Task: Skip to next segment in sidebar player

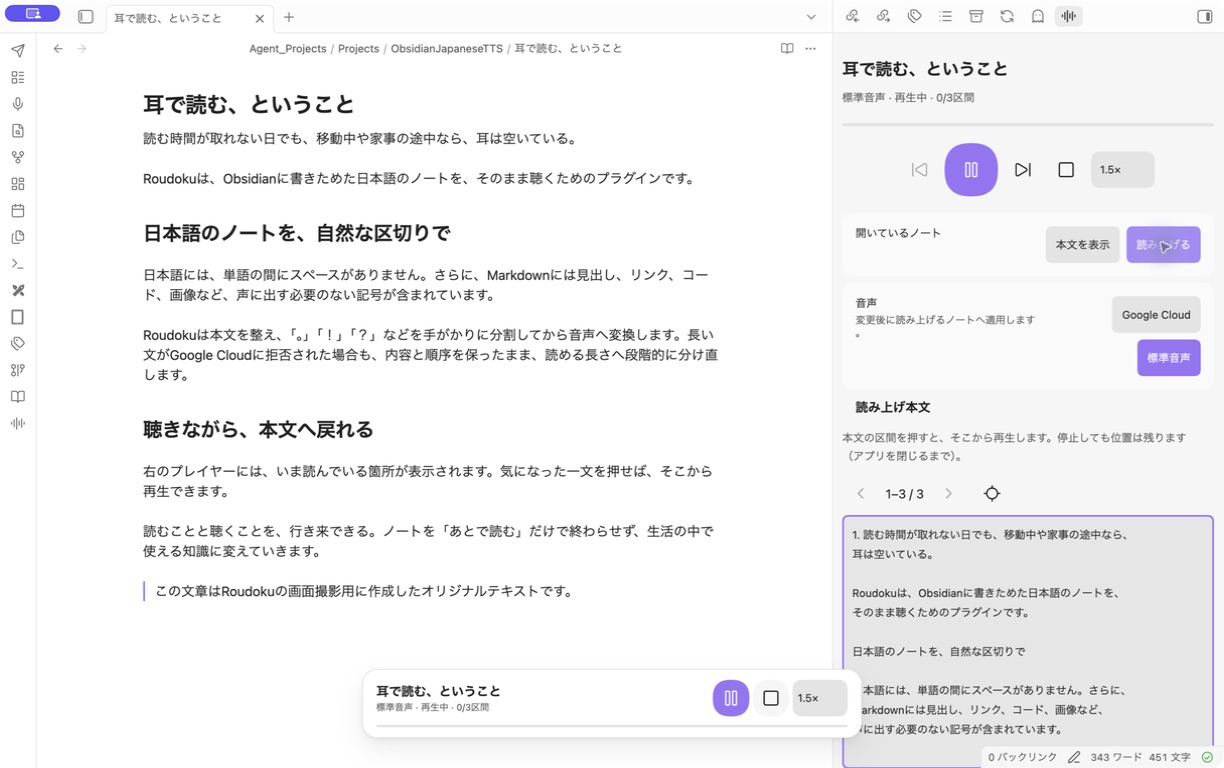Action: [1023, 170]
